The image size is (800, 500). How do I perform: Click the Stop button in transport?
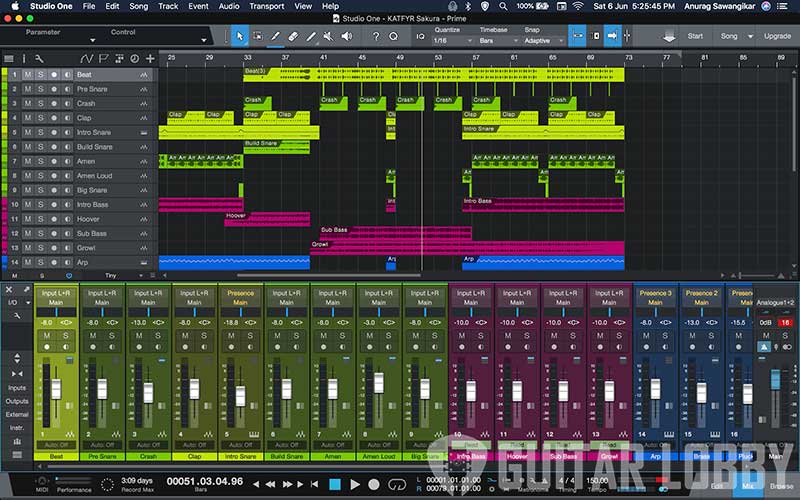point(335,484)
